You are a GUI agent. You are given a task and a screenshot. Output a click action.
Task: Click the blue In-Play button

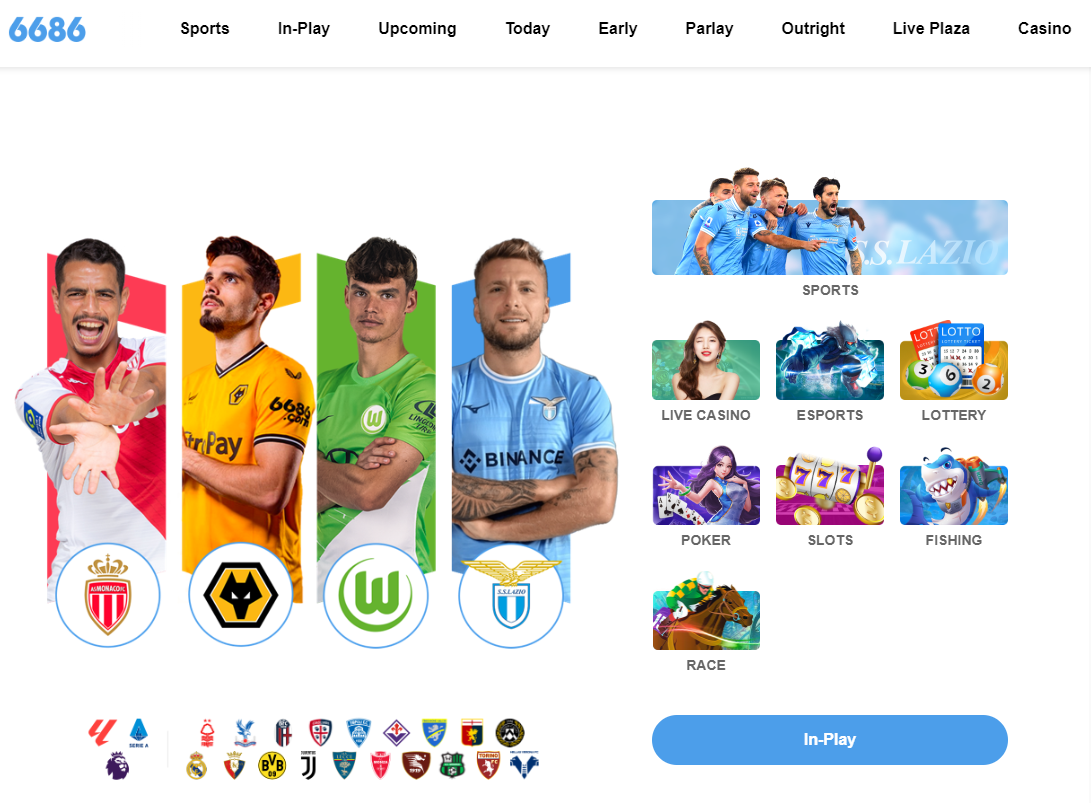(x=829, y=740)
